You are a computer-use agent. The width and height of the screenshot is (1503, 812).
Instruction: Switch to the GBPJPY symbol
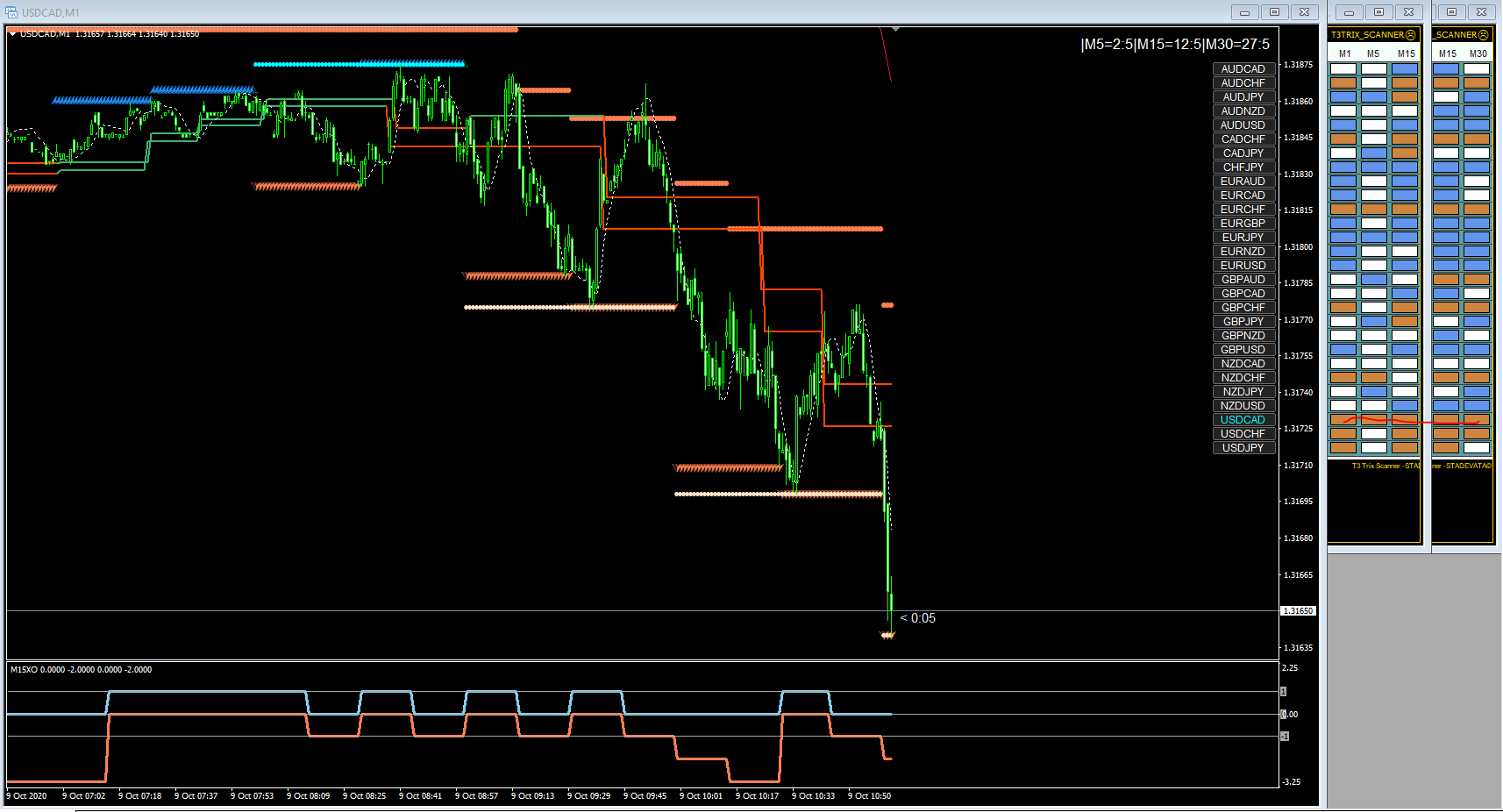pyautogui.click(x=1243, y=322)
